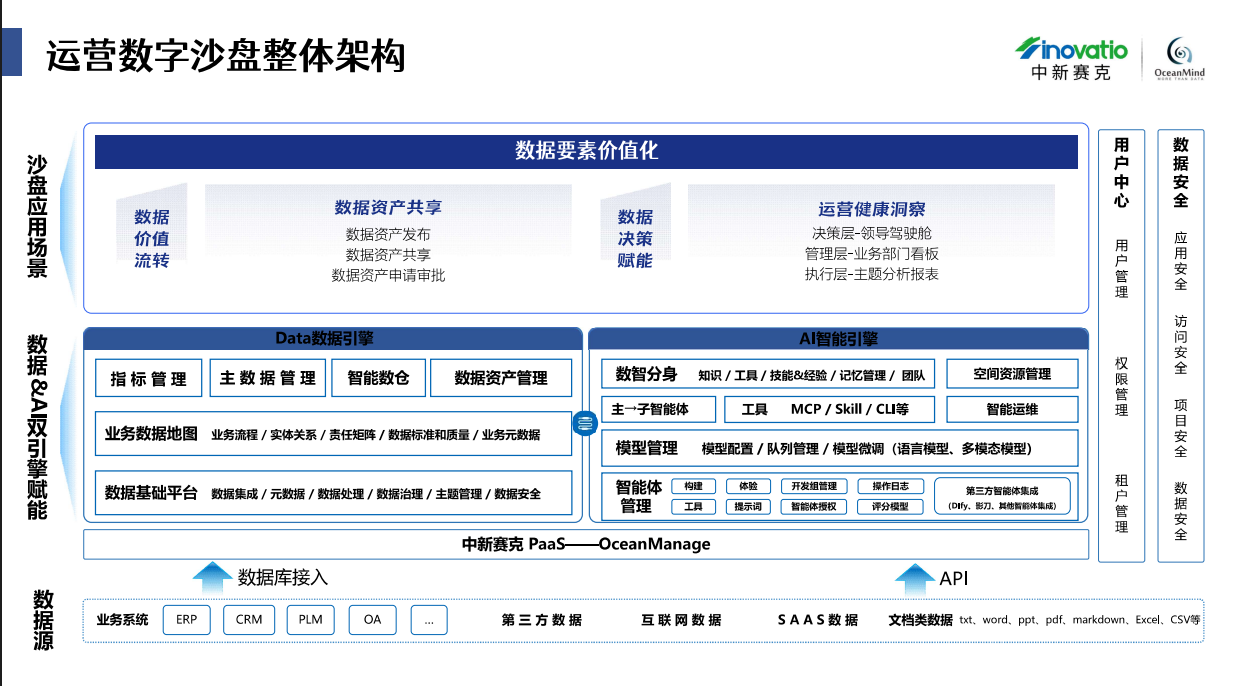Click the inovatio 中新赛克 logo
1237x686 pixels.
click(1071, 59)
